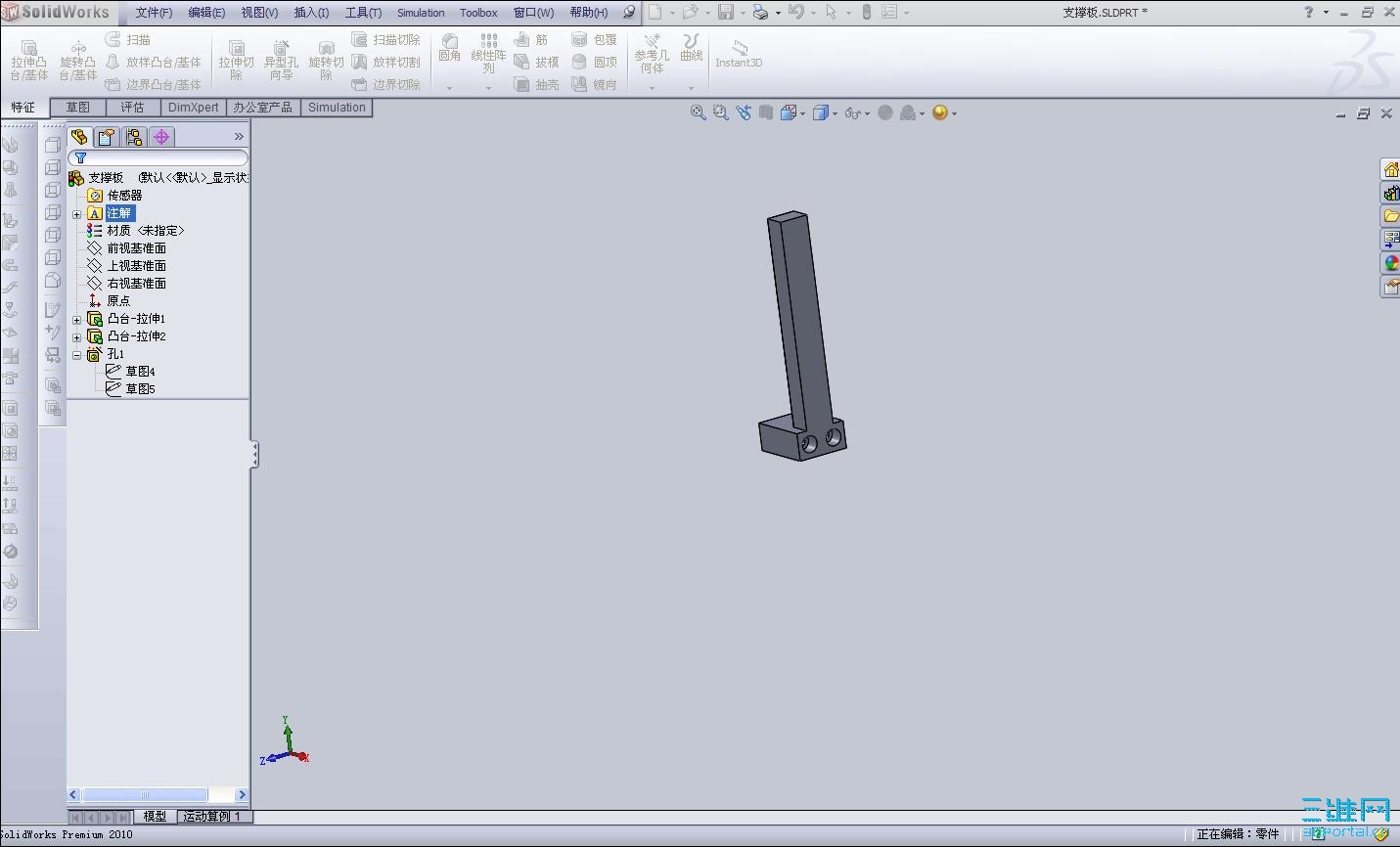
Task: Select the 草图4 sketch under 孔1
Action: click(x=140, y=372)
